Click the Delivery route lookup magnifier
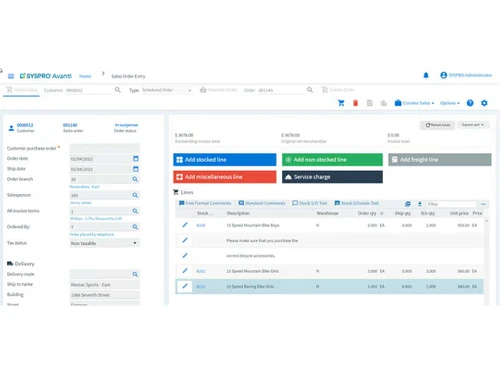Viewport: 500px width, 375px height. tap(135, 274)
